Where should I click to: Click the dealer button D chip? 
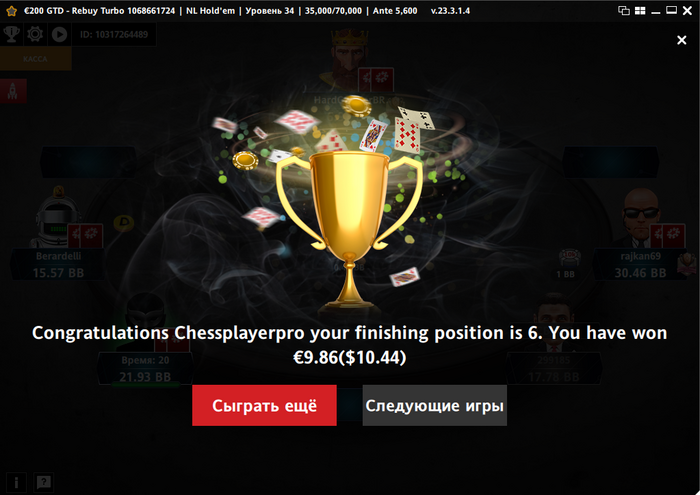coord(124,222)
